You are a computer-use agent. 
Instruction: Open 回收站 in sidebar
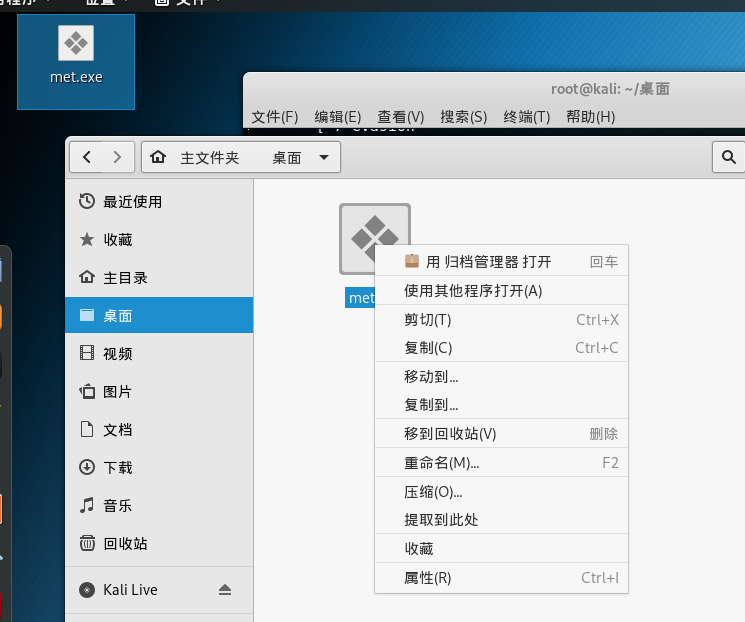[159, 543]
